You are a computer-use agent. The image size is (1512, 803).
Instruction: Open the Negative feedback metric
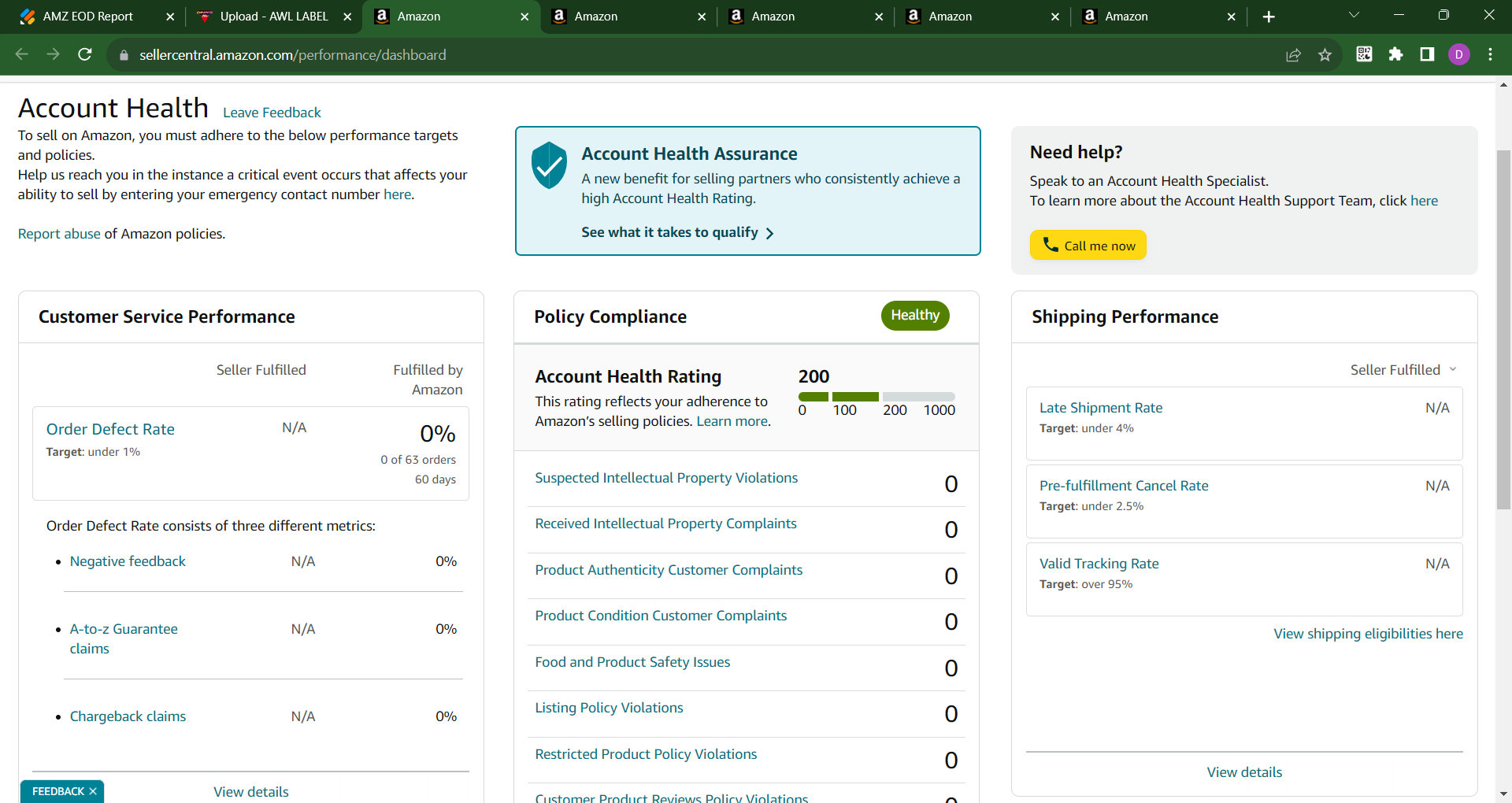tap(128, 561)
